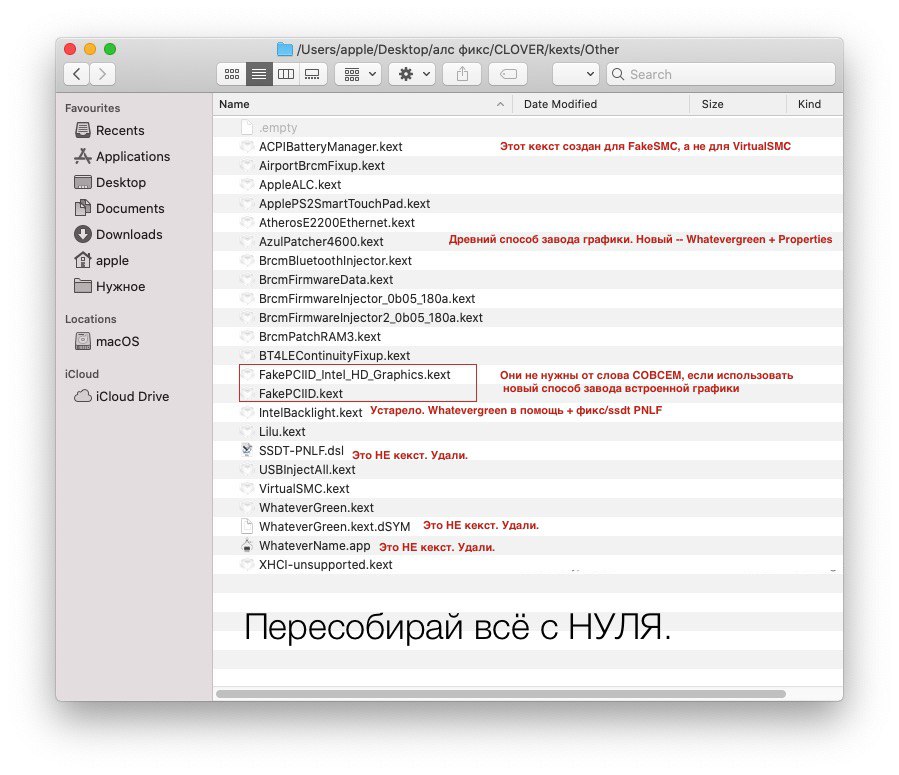
Task: Open Applications in the sidebar
Action: pyautogui.click(x=122, y=156)
